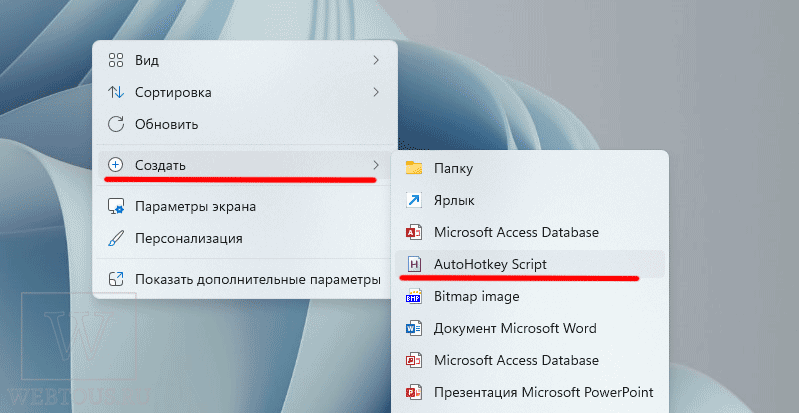Select Microsoft Access Database above AutoHotkey Script
The height and width of the screenshot is (413, 799).
tap(530, 232)
